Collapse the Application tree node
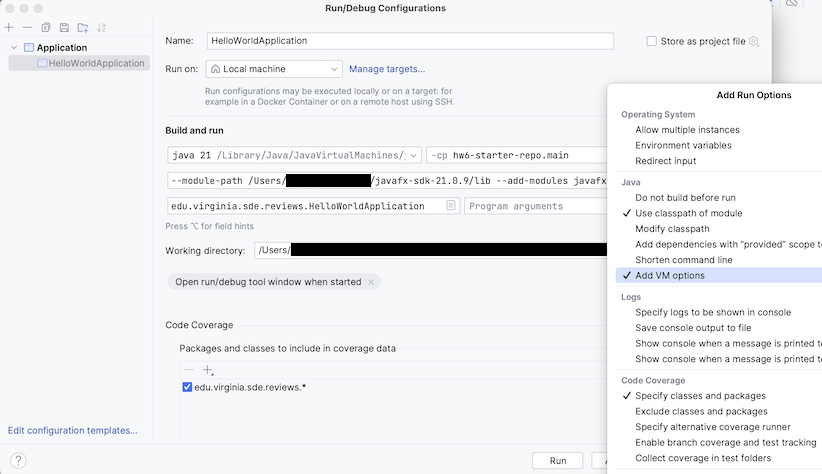Screen dimensions: 822x474 point(13,47)
